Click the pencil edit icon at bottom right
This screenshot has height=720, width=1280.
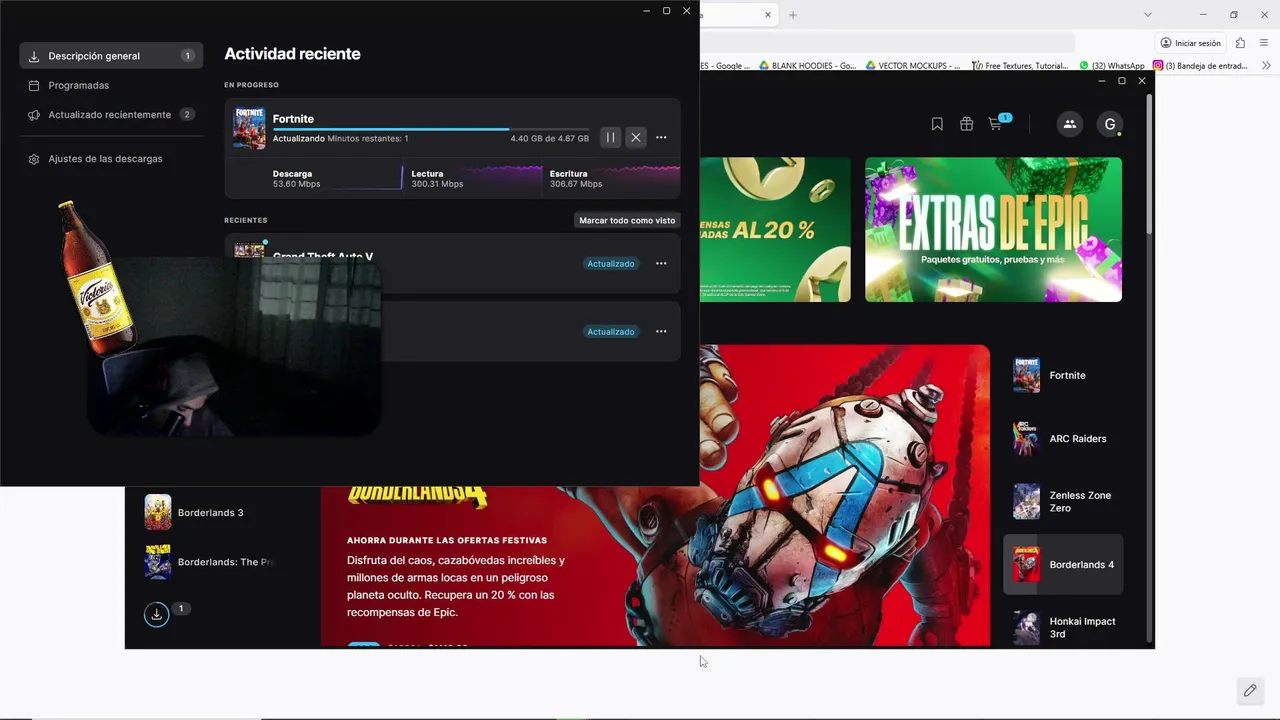[1250, 690]
